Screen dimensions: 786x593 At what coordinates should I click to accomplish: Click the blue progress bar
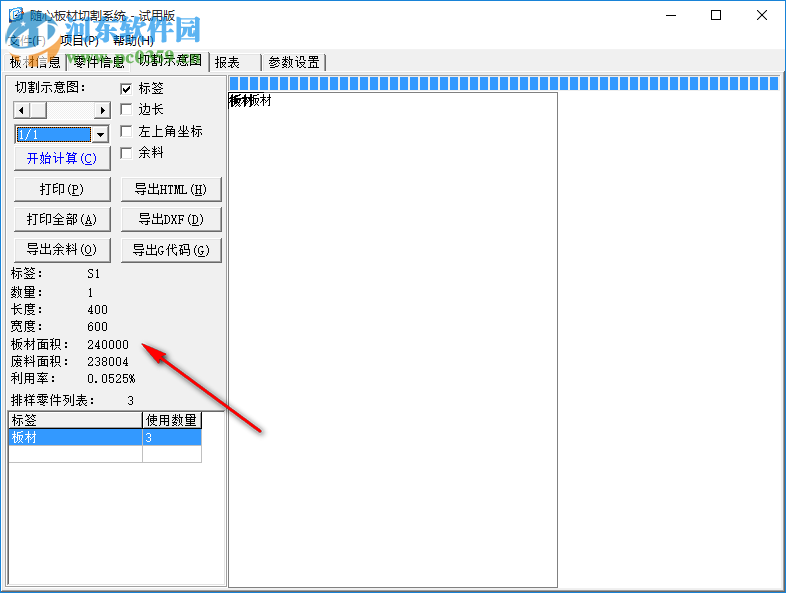coord(504,83)
